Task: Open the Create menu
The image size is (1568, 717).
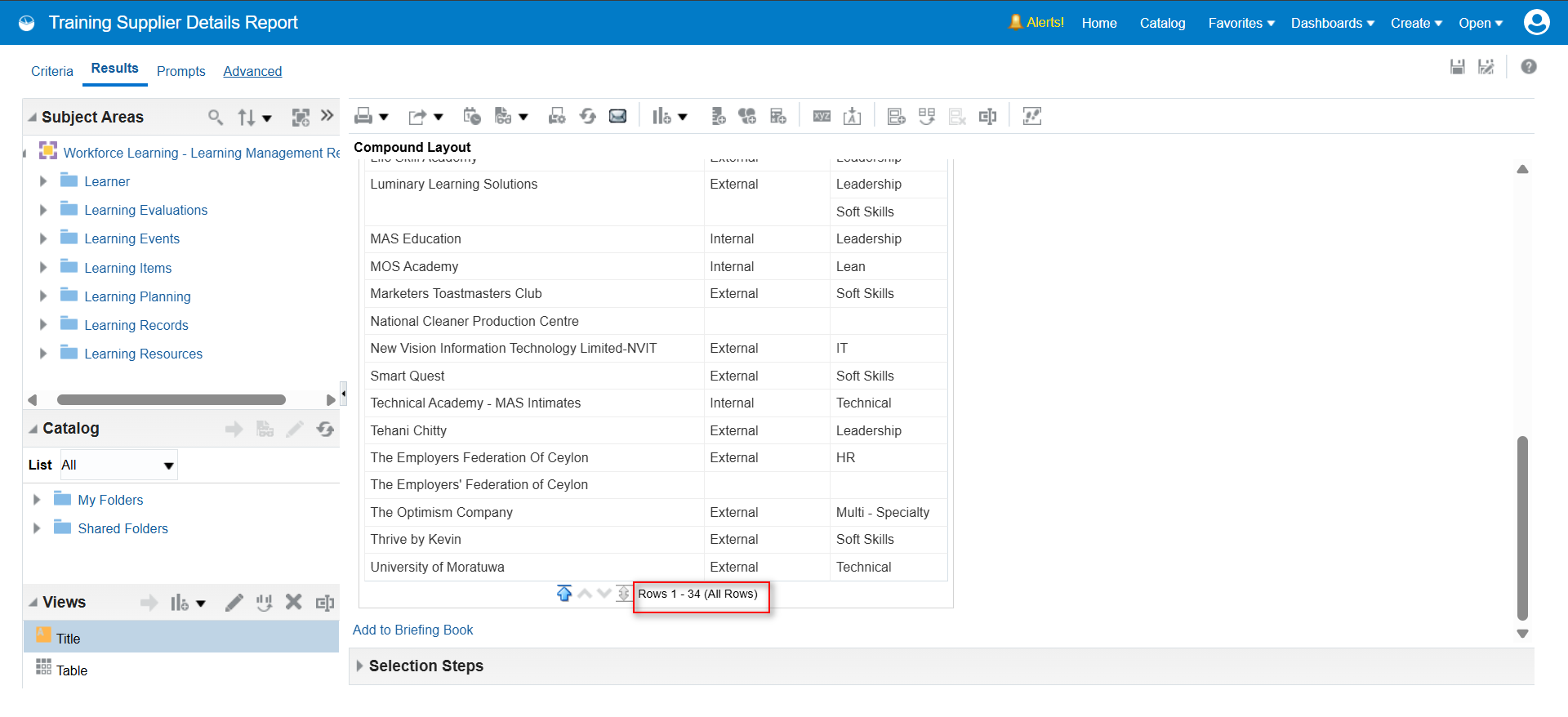Action: click(x=1416, y=23)
